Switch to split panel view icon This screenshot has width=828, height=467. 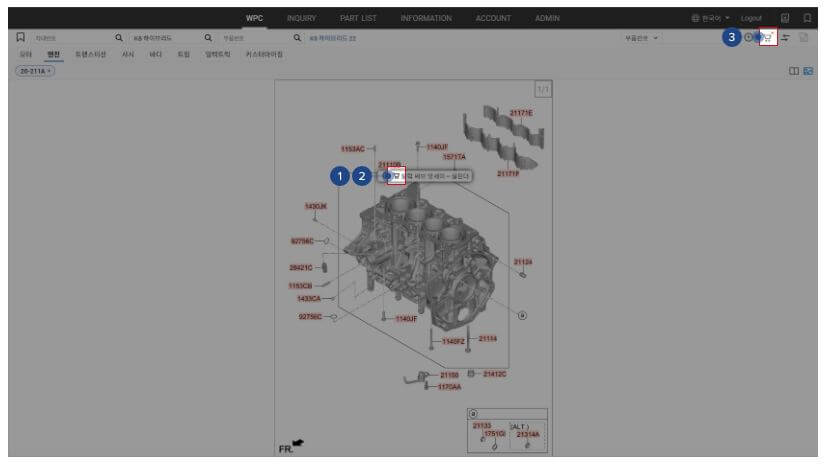(794, 71)
